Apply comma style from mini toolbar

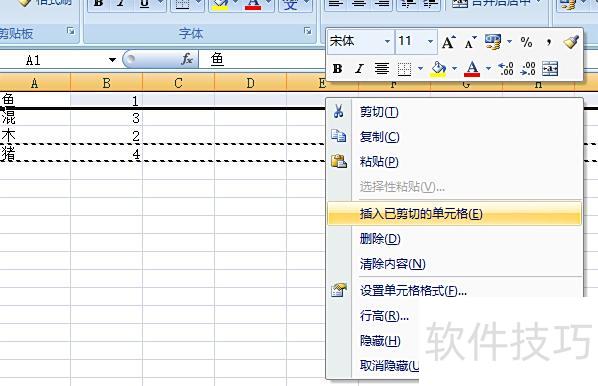[x=548, y=42]
